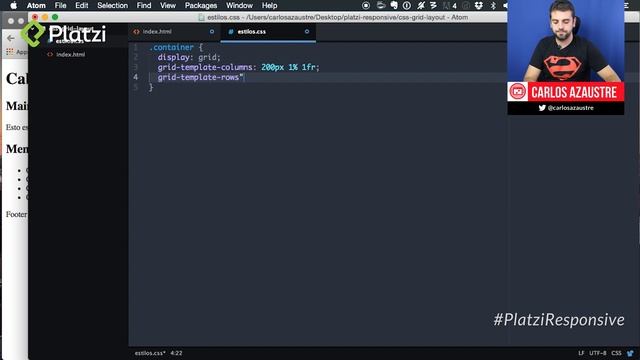Click line number 4 in the gutter
This screenshot has width=640, height=360.
pos(136,77)
